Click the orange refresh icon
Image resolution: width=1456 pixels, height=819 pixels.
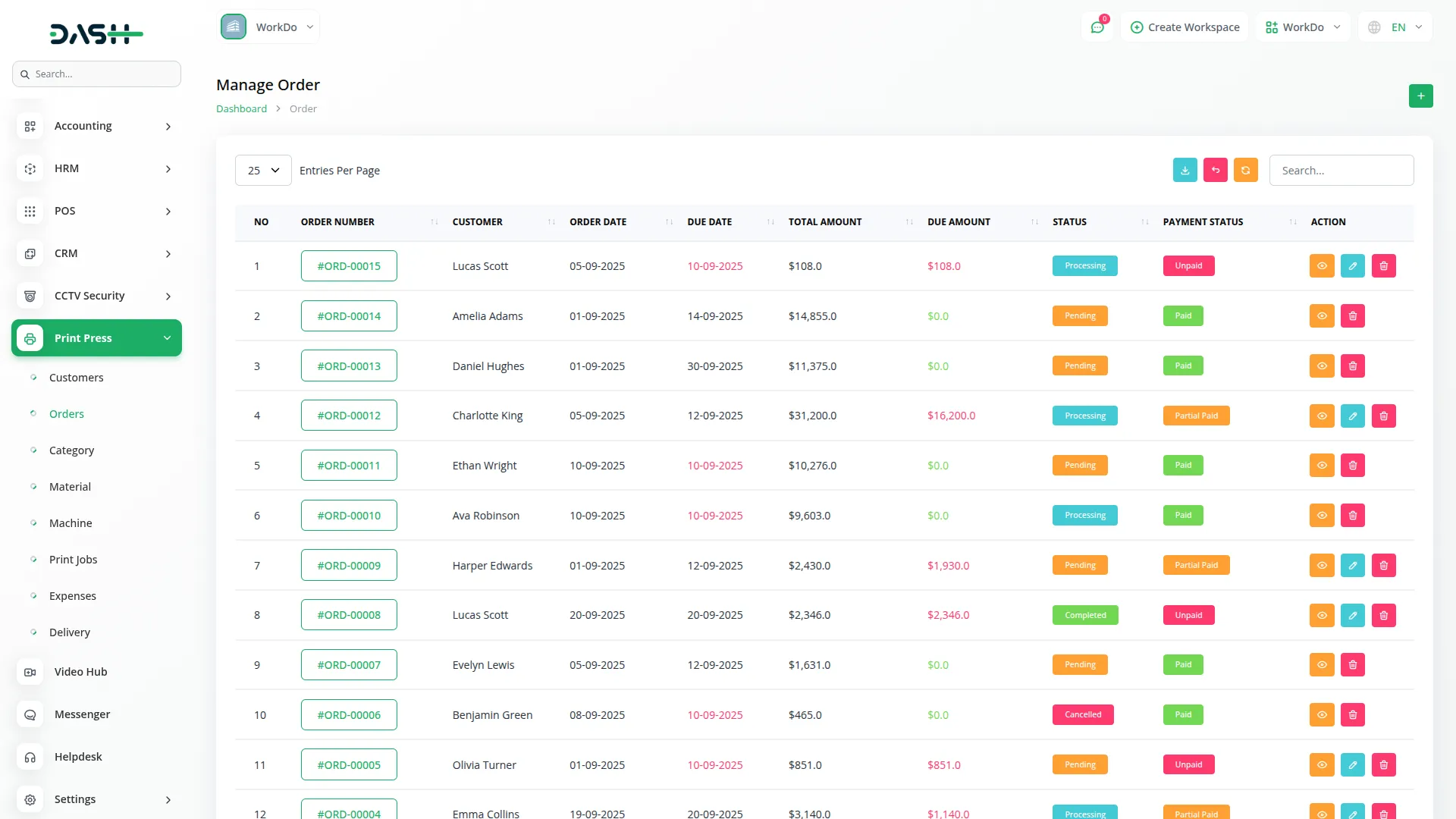coord(1245,171)
